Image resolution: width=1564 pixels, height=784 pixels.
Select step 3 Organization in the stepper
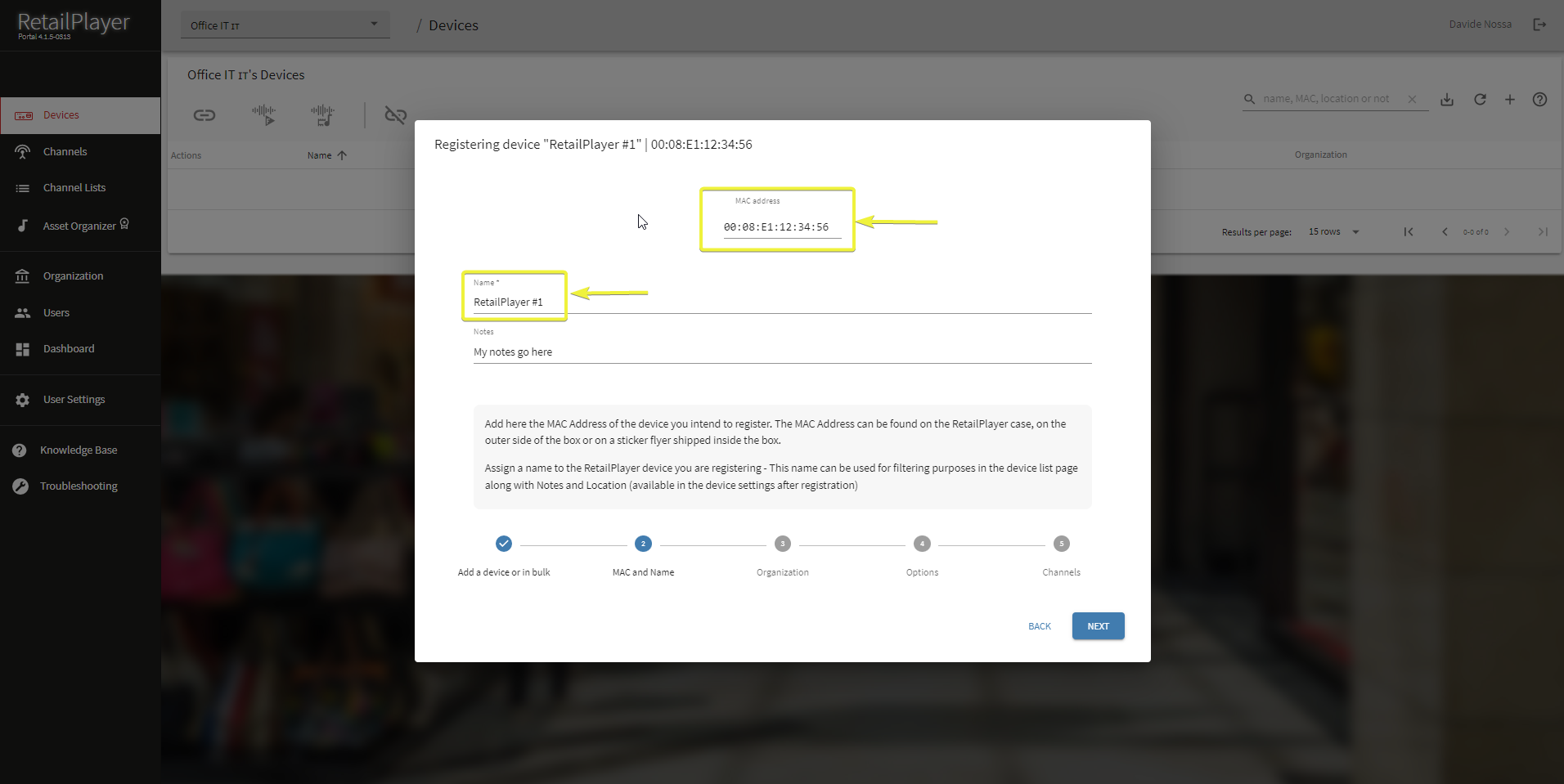coord(783,544)
